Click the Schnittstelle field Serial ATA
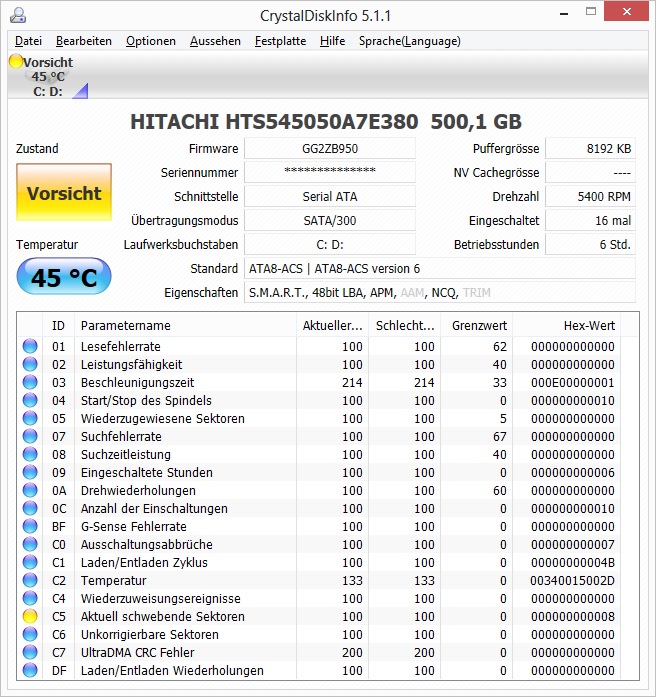 [x=330, y=196]
